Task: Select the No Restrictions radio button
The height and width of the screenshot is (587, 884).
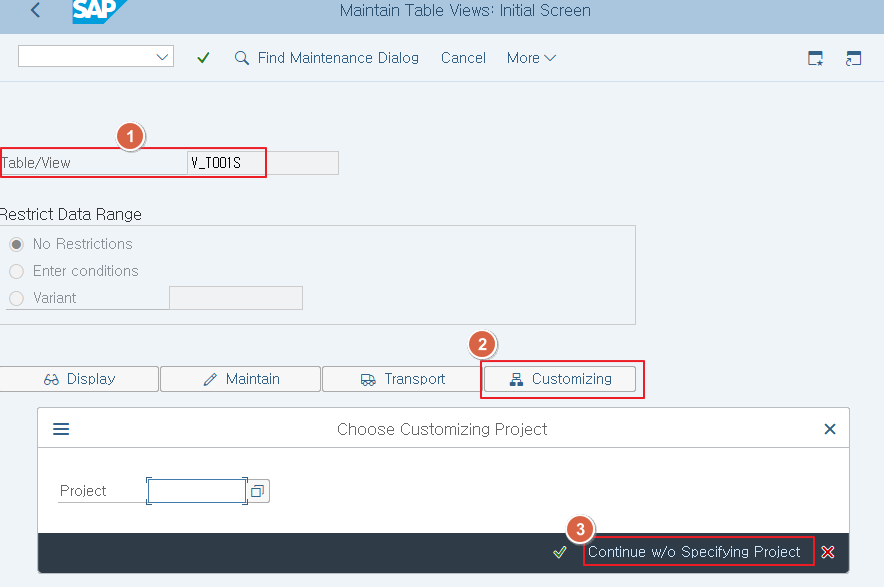Action: pos(16,244)
